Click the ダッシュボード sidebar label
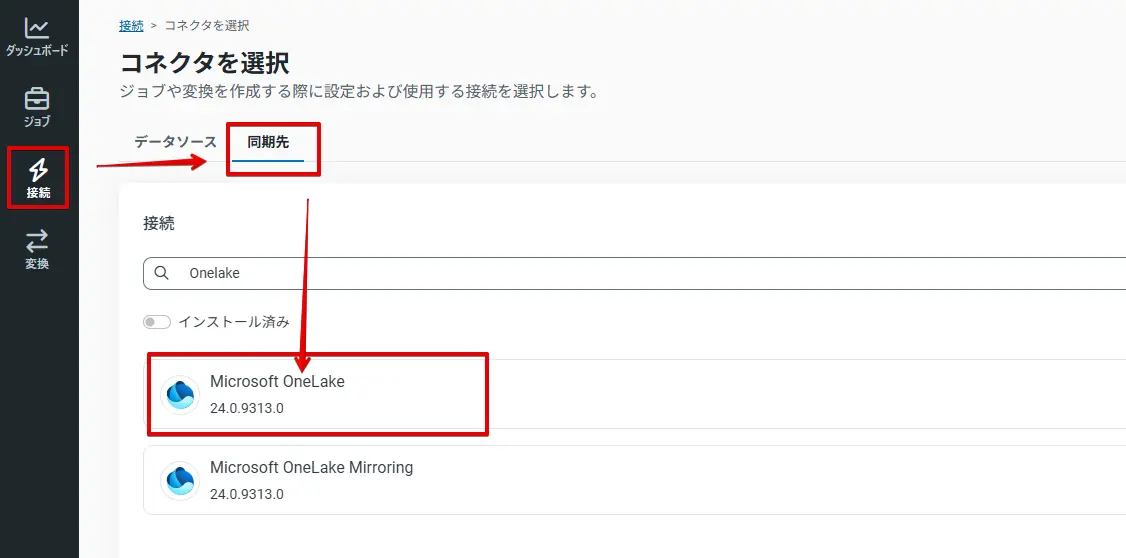The image size is (1126, 558). 37,50
